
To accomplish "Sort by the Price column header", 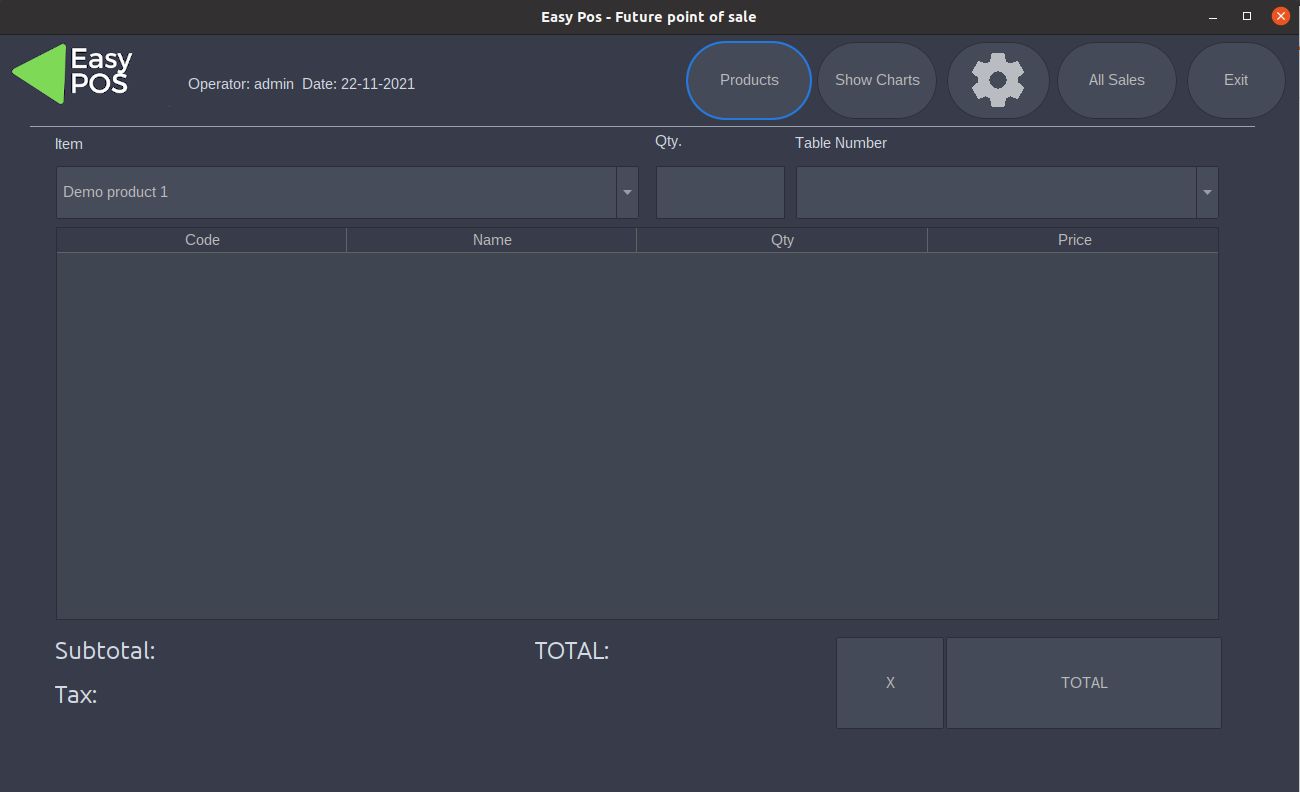I will click(1074, 240).
